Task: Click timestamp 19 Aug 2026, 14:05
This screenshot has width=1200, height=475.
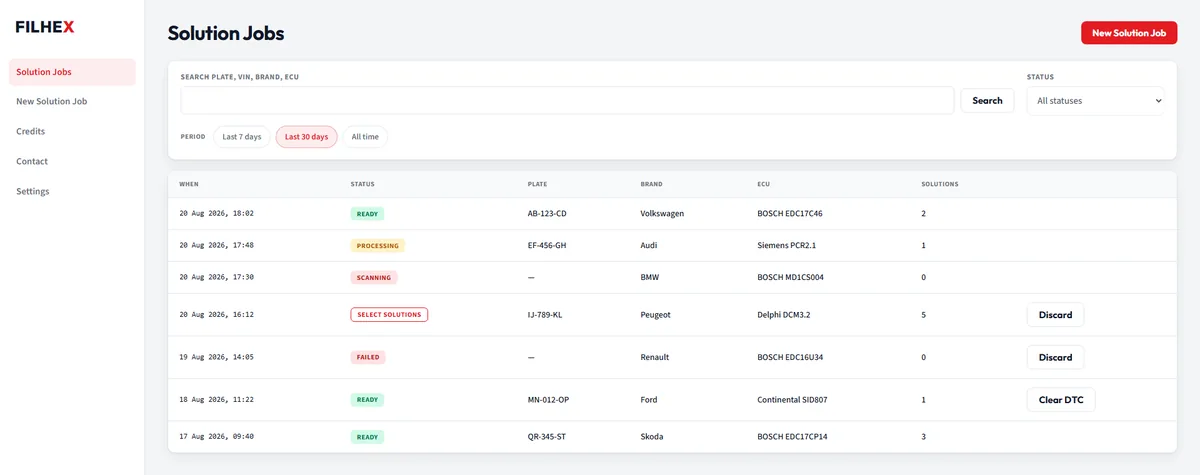Action: click(x=216, y=357)
